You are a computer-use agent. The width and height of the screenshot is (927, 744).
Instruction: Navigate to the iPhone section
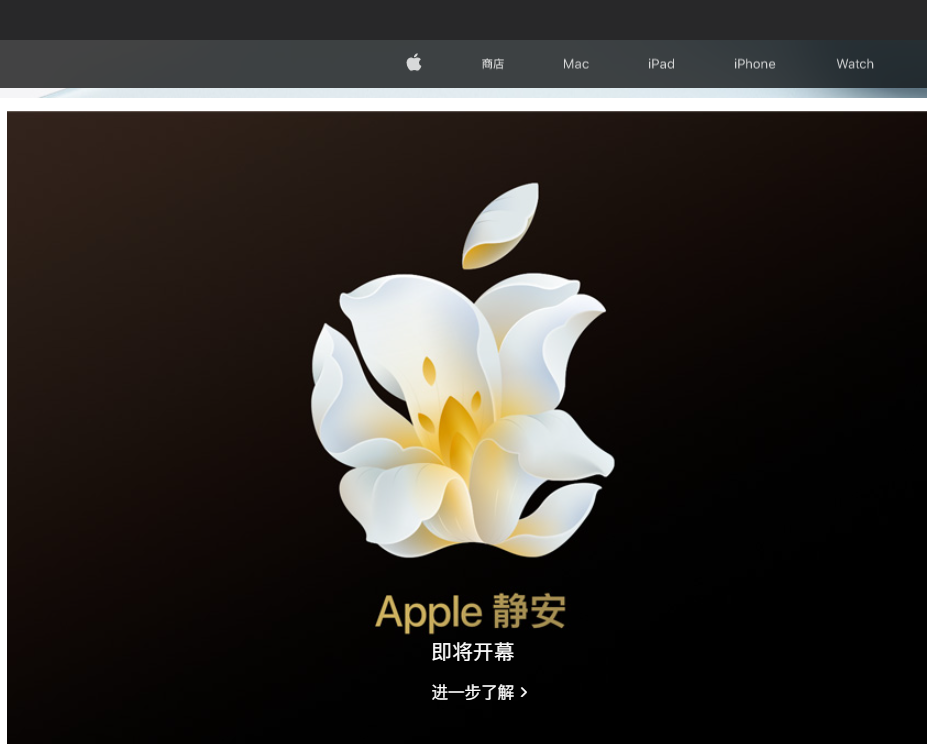[754, 64]
